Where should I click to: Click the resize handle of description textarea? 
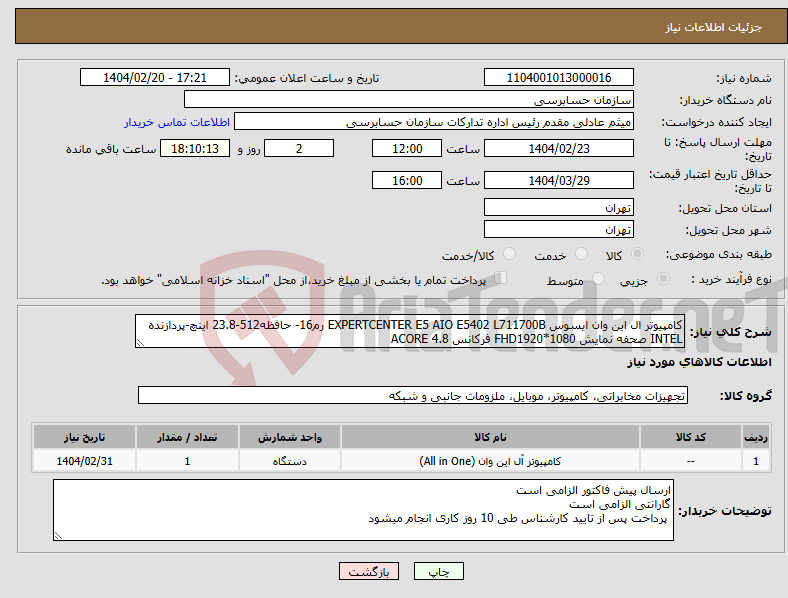pyautogui.click(x=140, y=343)
